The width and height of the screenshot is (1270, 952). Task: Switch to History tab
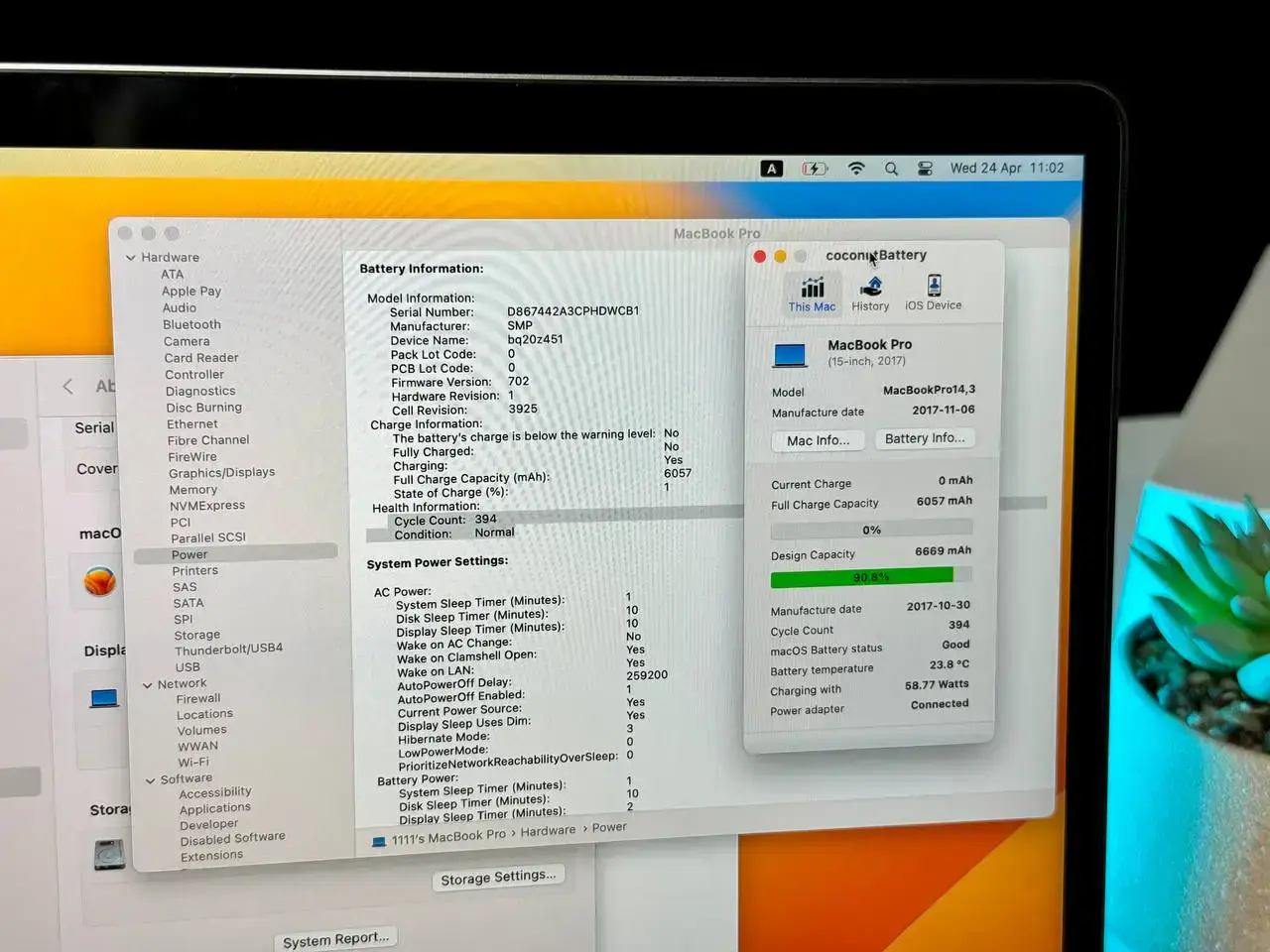(870, 294)
